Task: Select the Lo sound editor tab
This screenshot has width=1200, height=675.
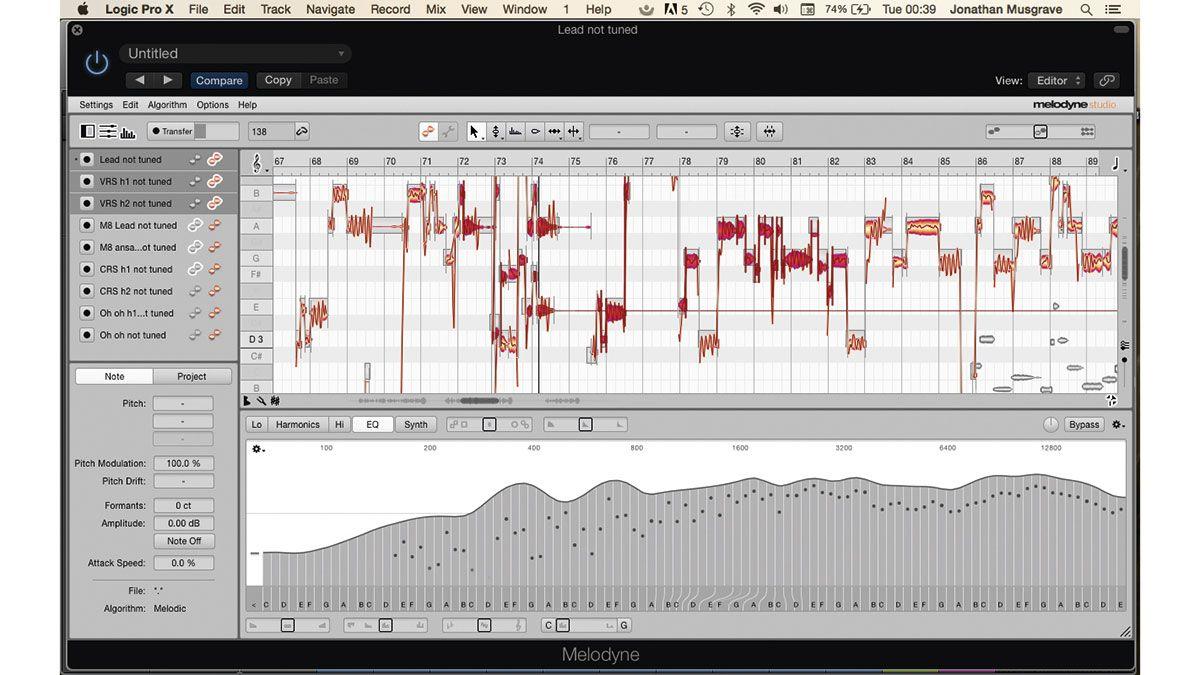Action: [257, 425]
